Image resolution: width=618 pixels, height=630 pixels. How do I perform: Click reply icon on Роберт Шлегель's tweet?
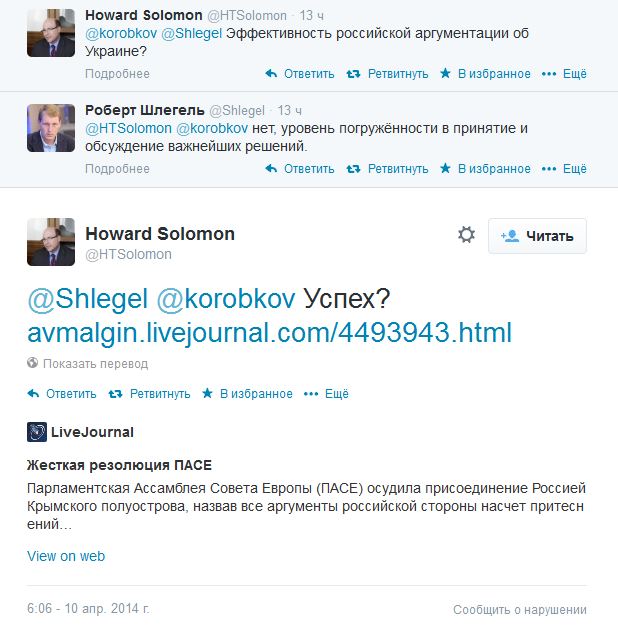click(x=270, y=169)
